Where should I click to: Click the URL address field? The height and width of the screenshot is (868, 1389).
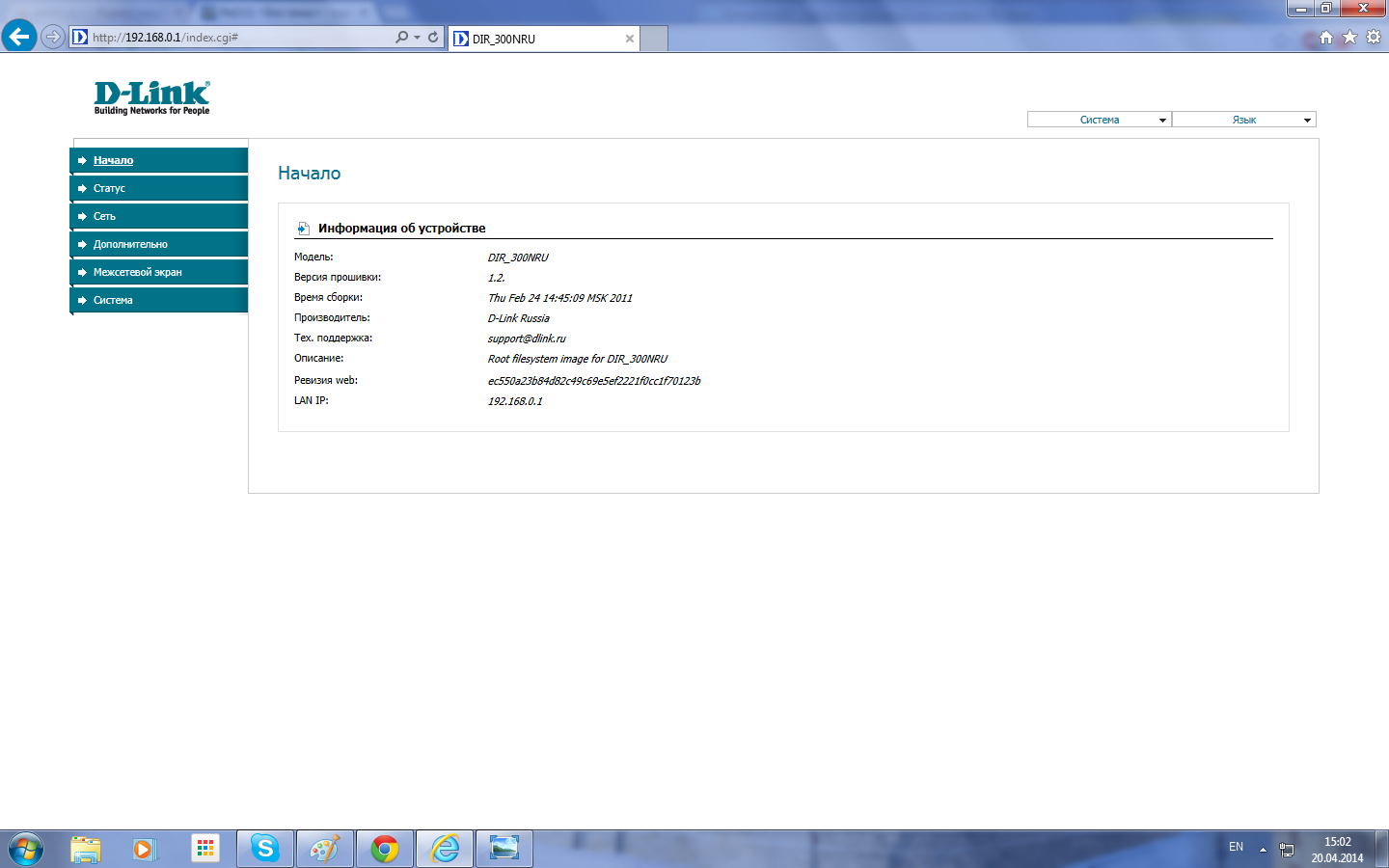[241, 38]
